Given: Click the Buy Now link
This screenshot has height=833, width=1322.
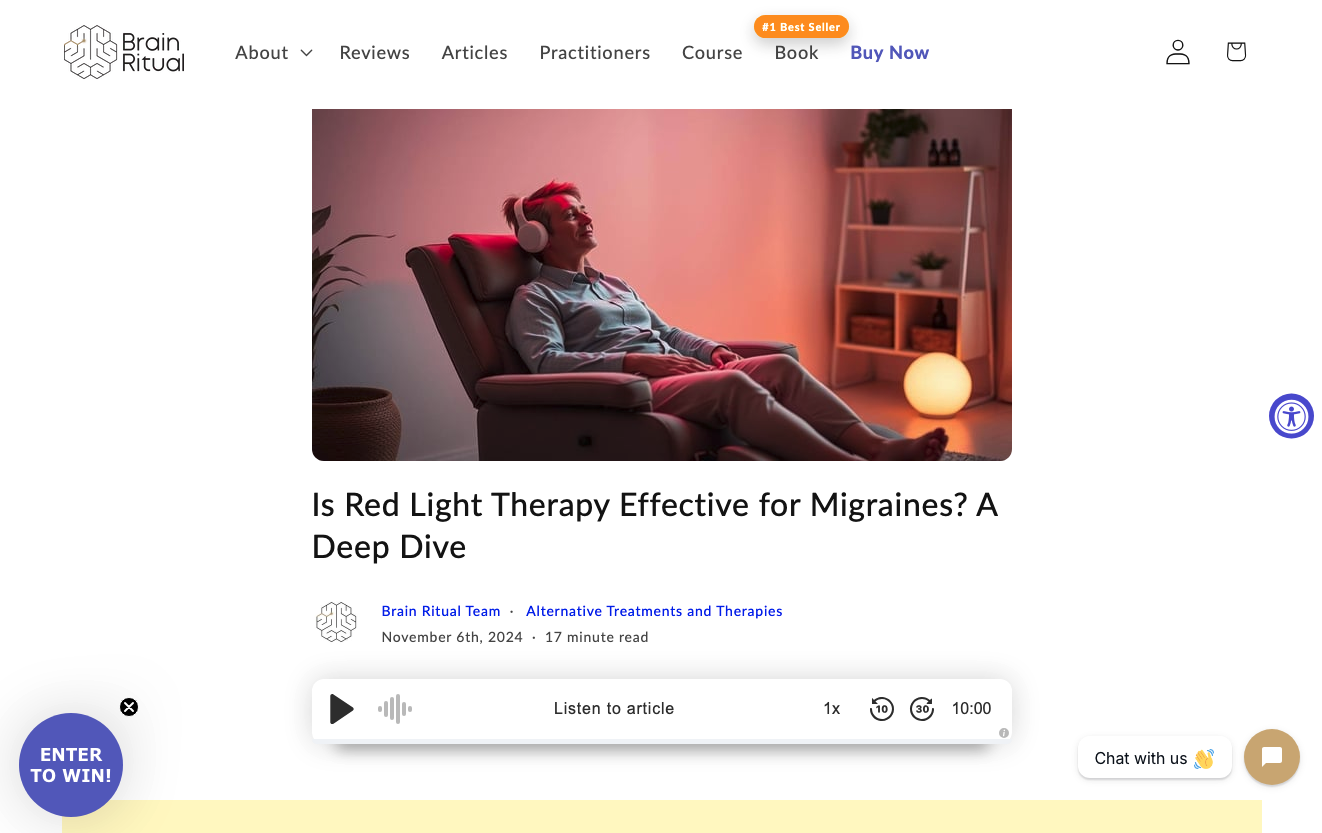Looking at the screenshot, I should (x=890, y=53).
